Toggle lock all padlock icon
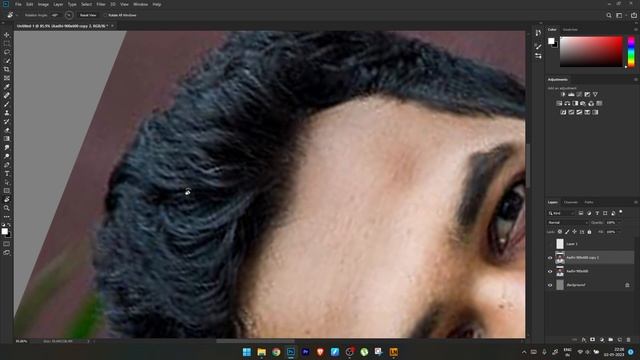 (589, 232)
